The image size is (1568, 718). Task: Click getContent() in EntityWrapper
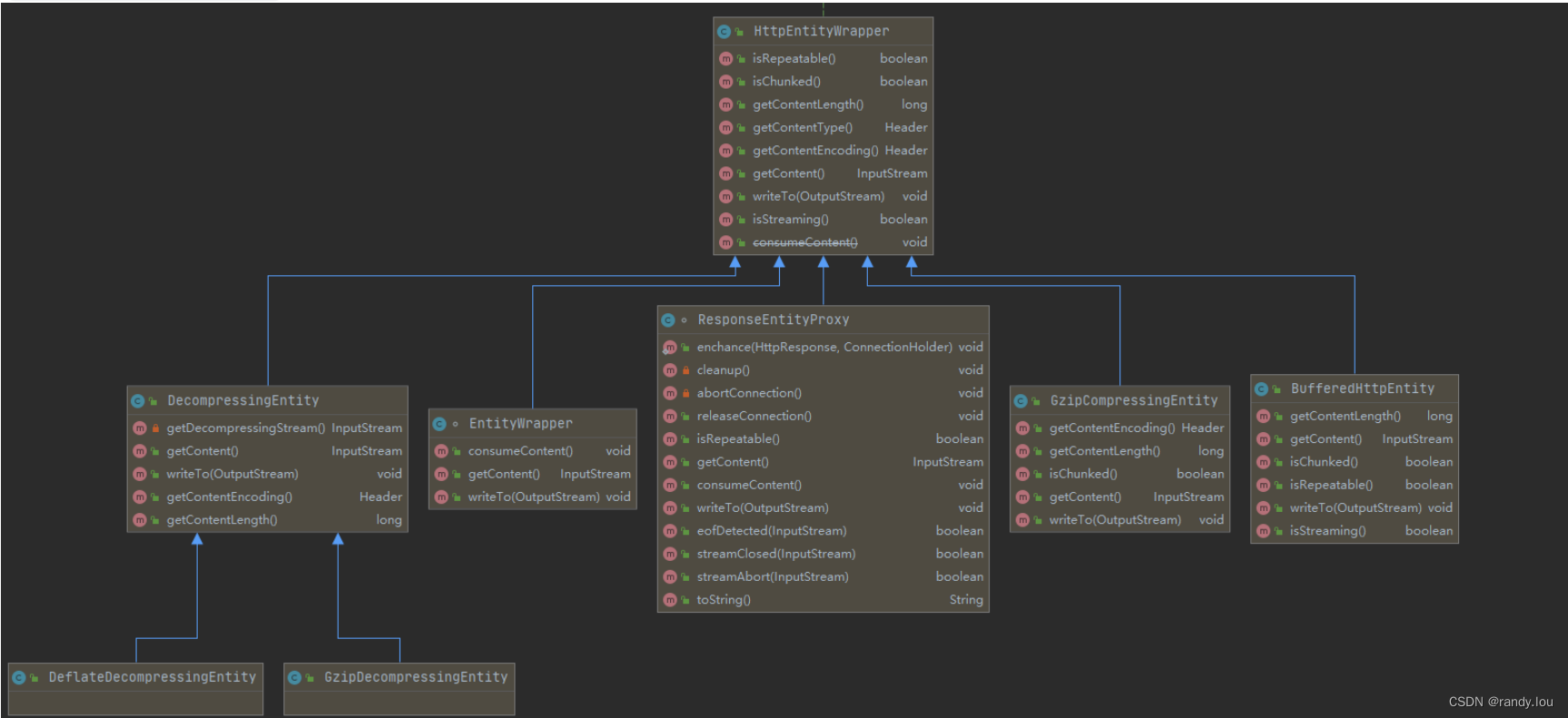click(504, 474)
